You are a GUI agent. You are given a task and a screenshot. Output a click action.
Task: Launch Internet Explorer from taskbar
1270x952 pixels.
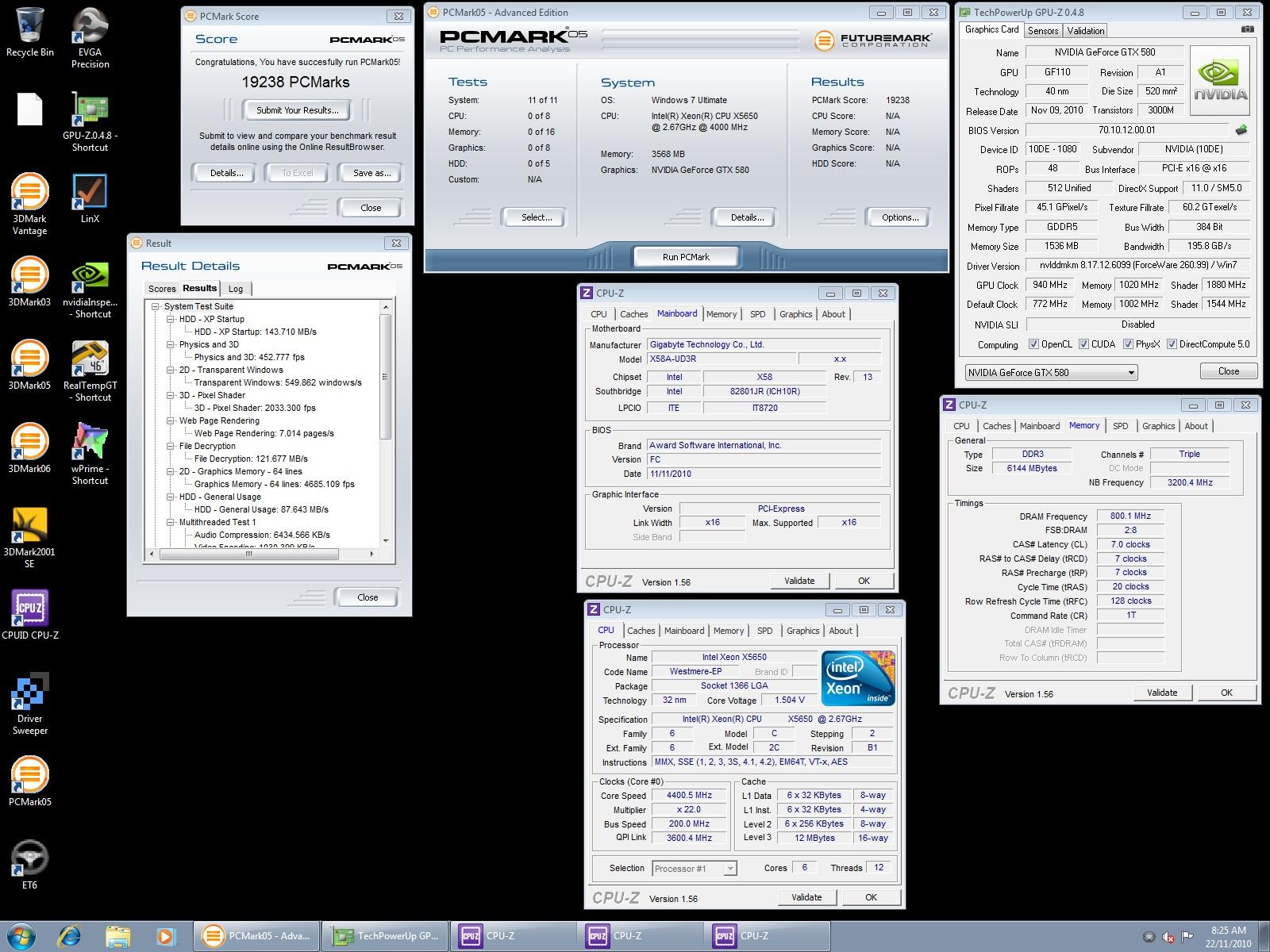point(70,936)
